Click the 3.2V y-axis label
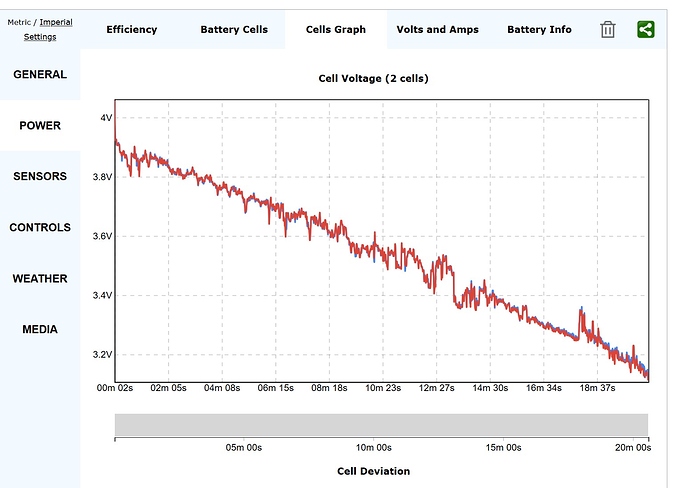690x488 pixels. [103, 355]
